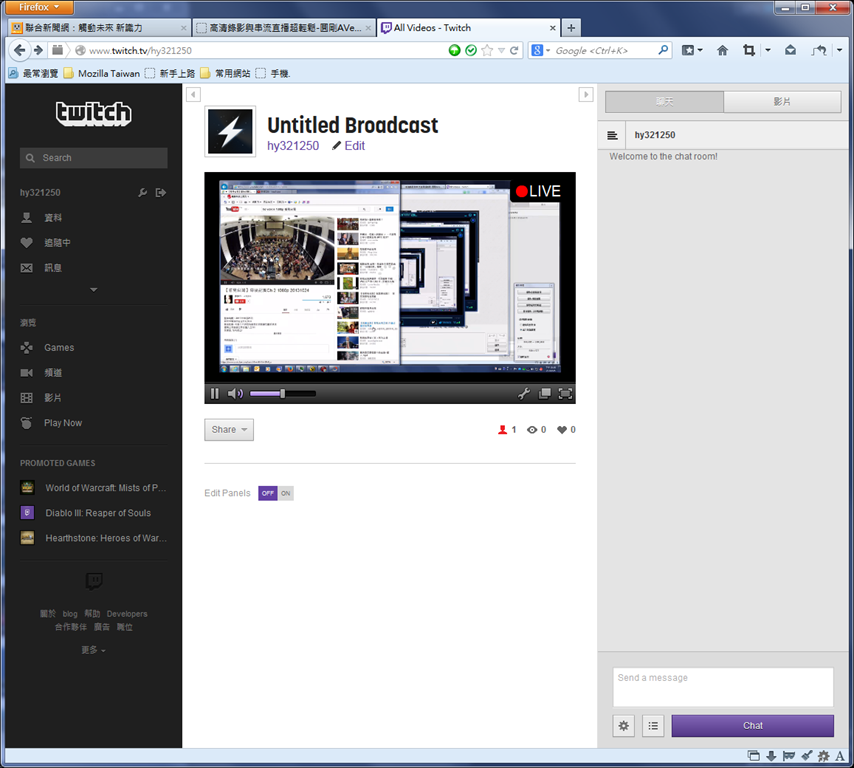Pause the live stream playback
The image size is (854, 768).
coord(215,393)
